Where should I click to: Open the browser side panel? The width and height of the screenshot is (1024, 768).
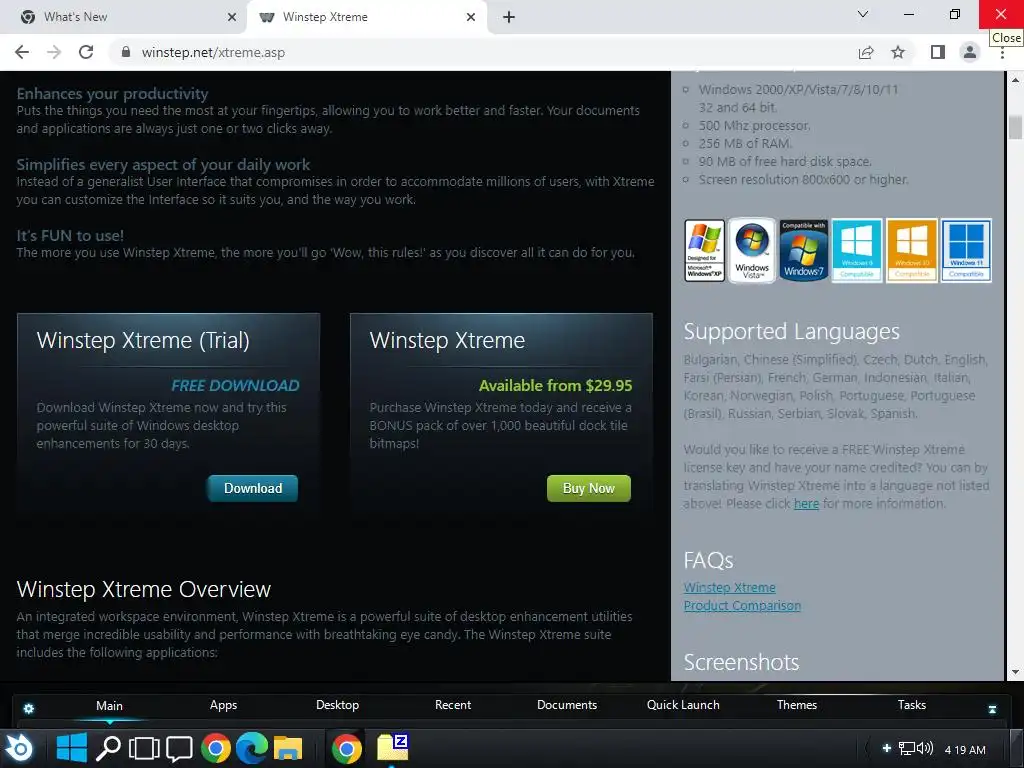[938, 52]
